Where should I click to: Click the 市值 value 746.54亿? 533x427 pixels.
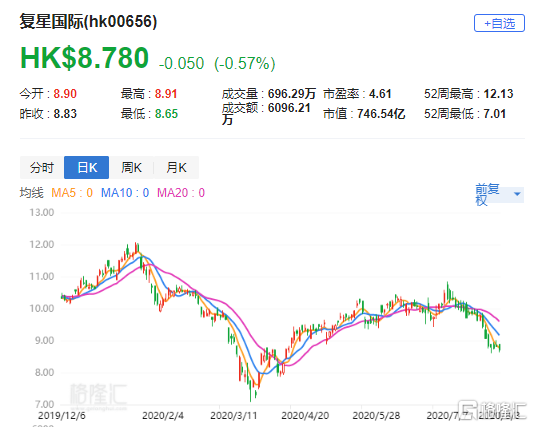[381, 114]
